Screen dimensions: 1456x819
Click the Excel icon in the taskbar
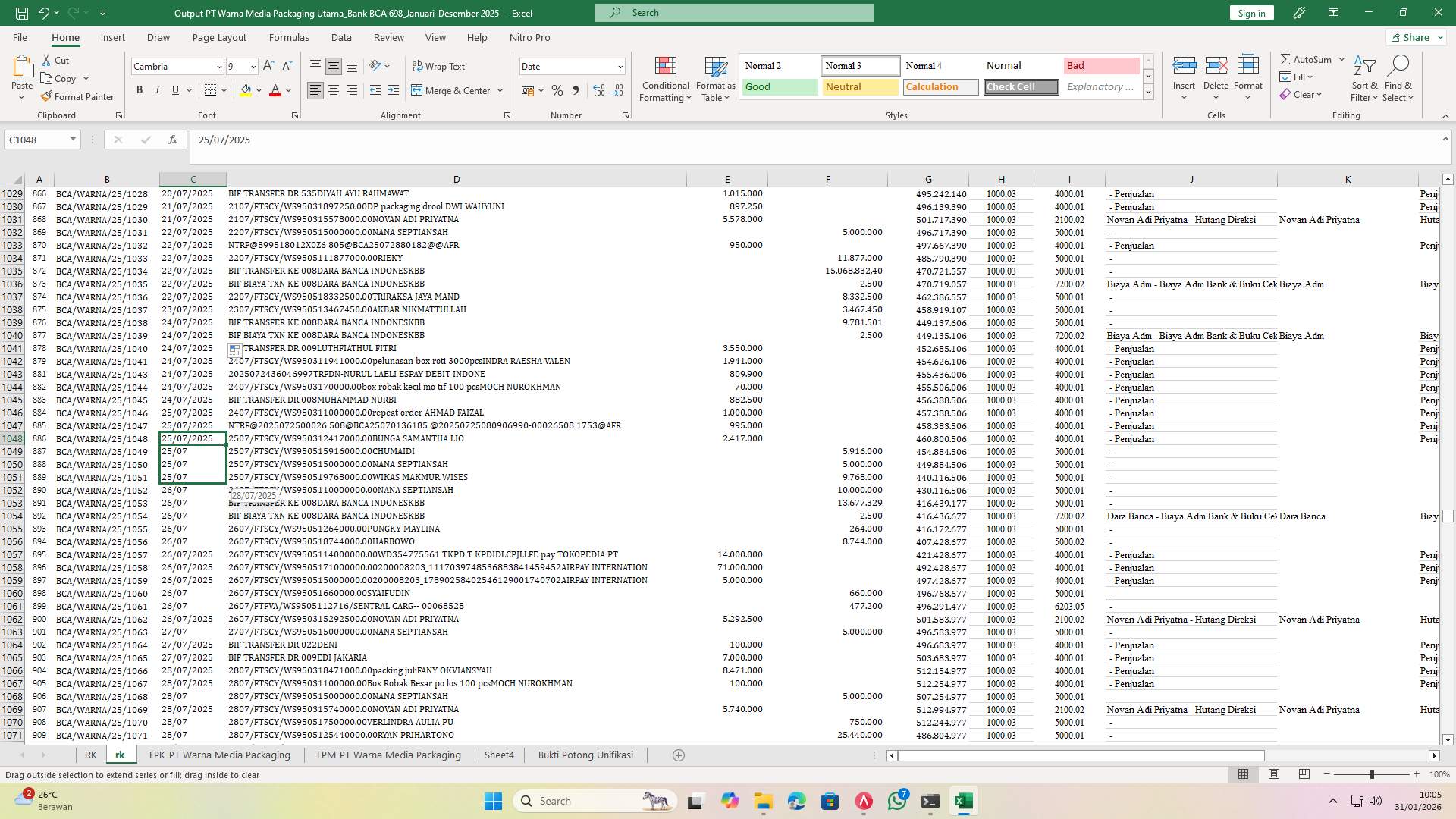[964, 800]
